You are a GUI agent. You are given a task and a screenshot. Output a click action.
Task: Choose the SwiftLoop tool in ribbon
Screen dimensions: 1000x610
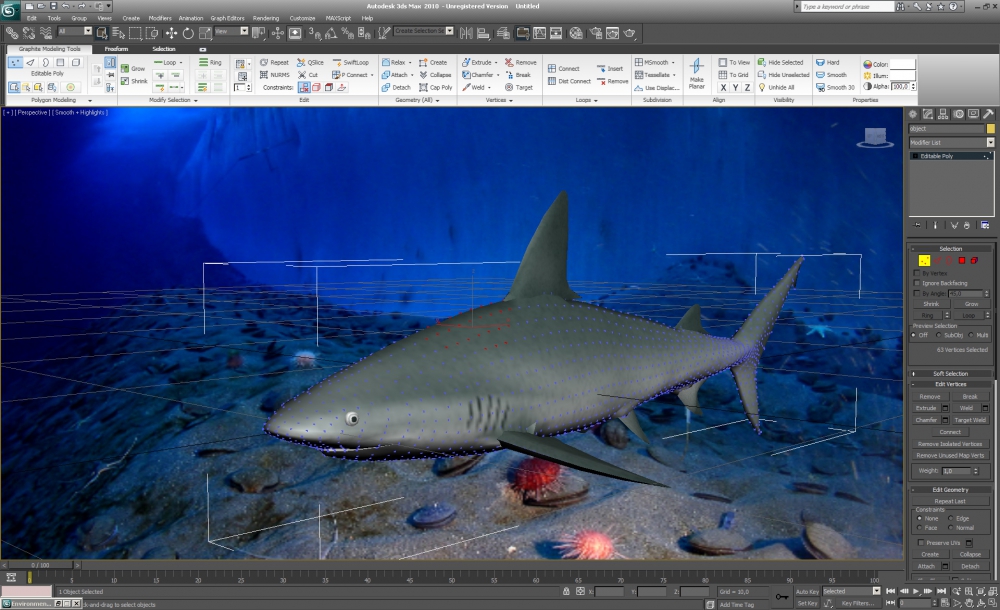350,62
